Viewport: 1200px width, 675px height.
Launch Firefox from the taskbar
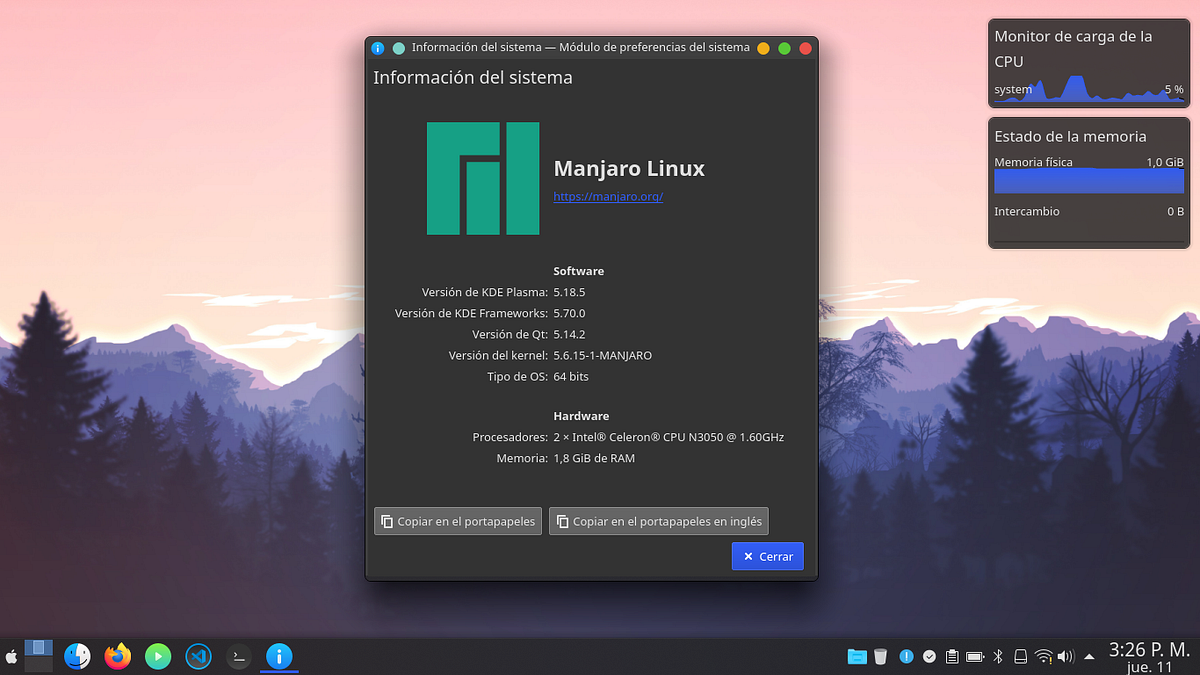[118, 656]
